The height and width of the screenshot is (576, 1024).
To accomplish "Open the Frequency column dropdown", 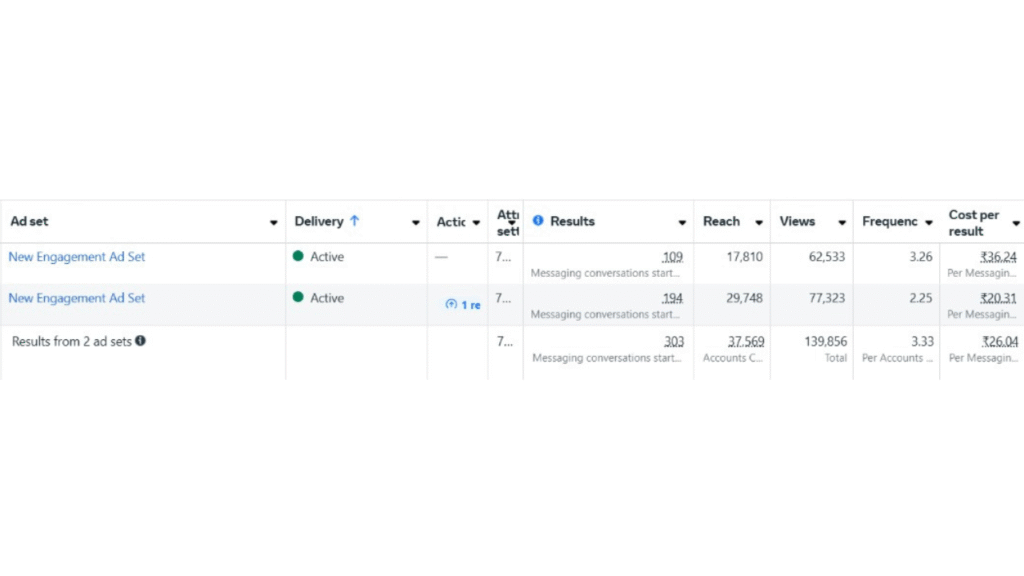I will [x=929, y=222].
